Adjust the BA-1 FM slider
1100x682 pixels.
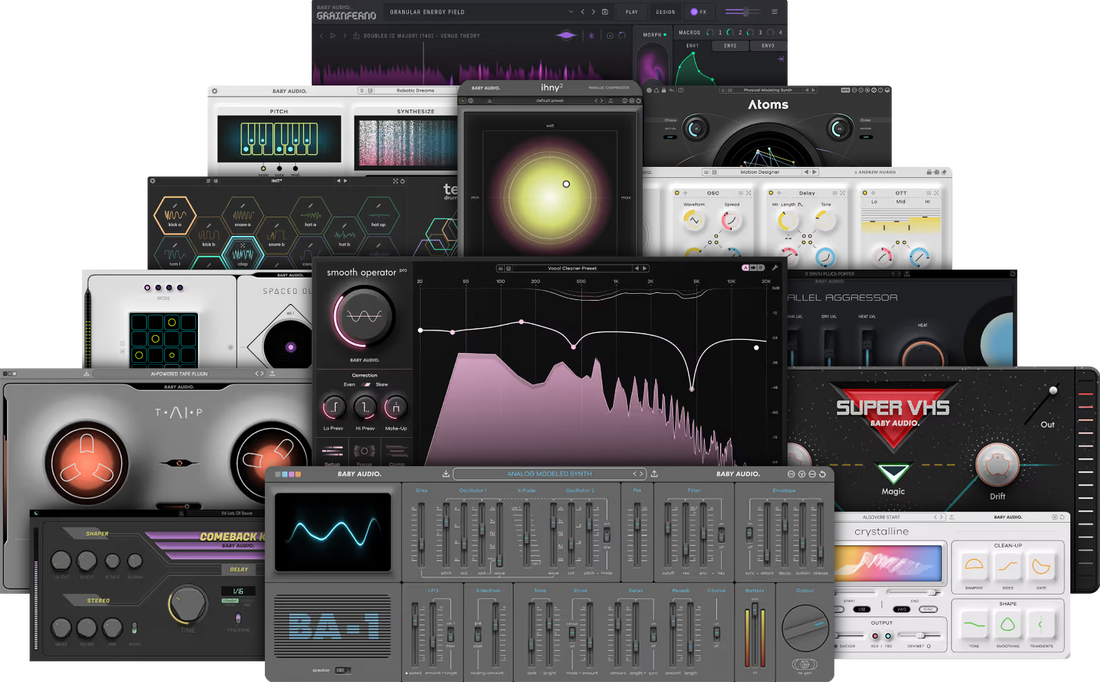point(637,533)
